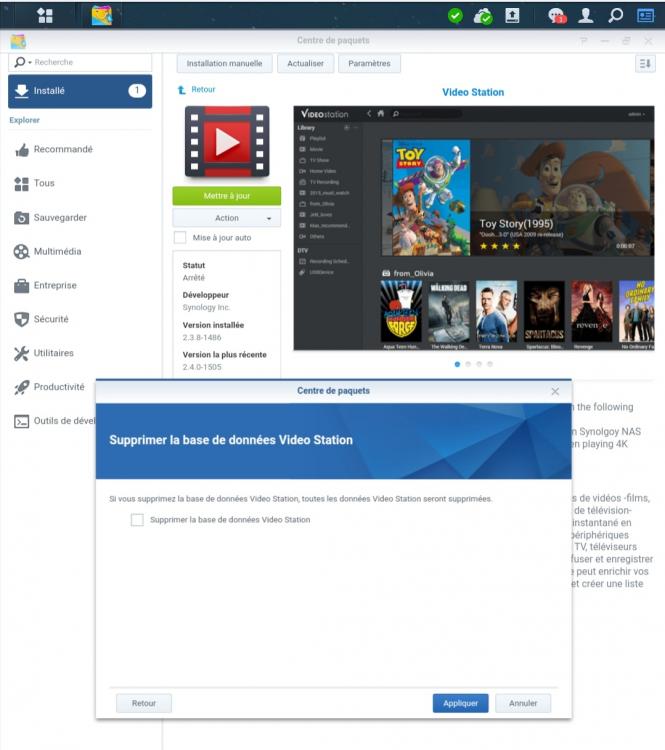Open the Utilitaires category
The image size is (665, 750).
44,353
